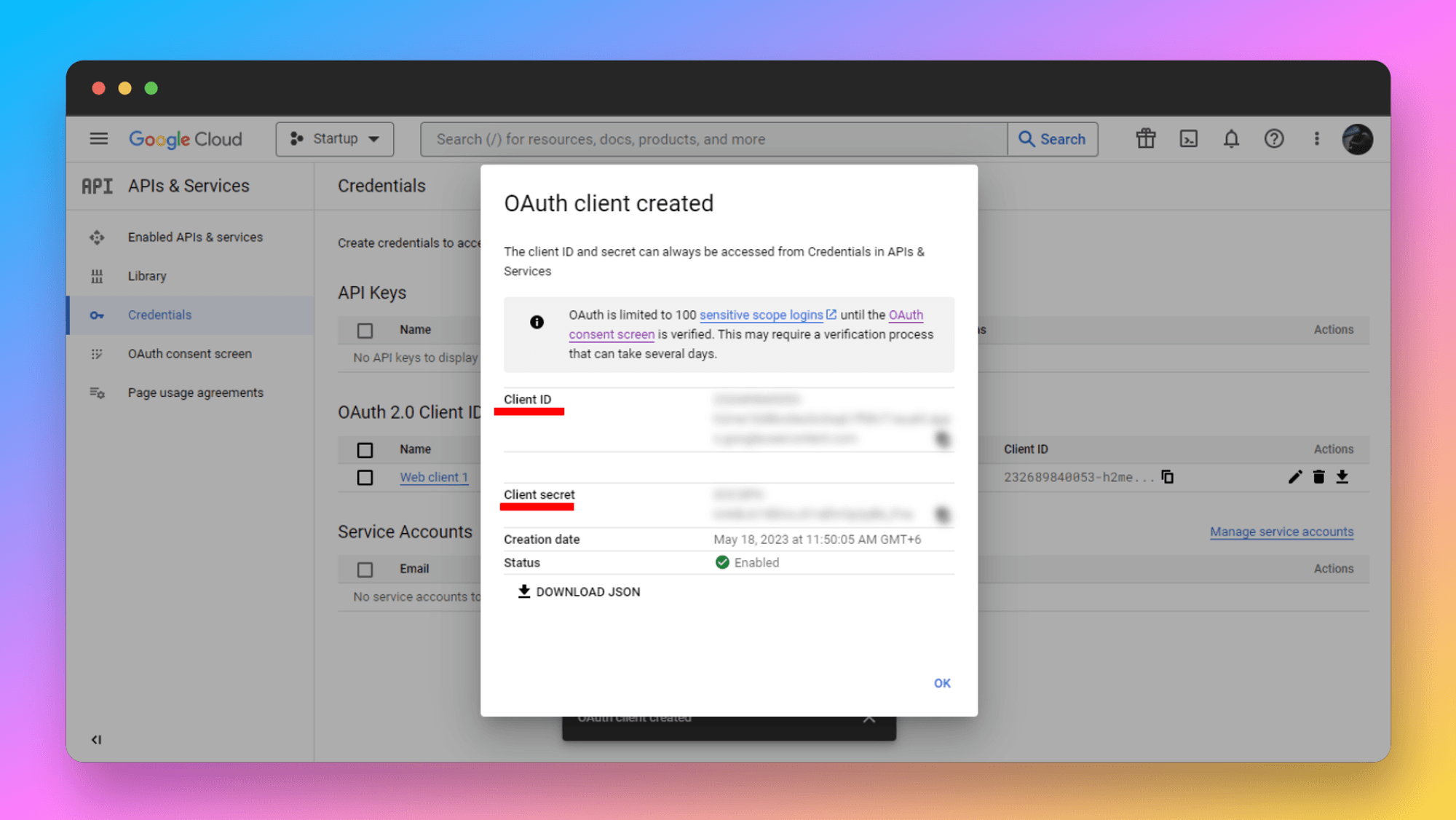Expand the sidebar collapse arrow panel

coord(97,740)
